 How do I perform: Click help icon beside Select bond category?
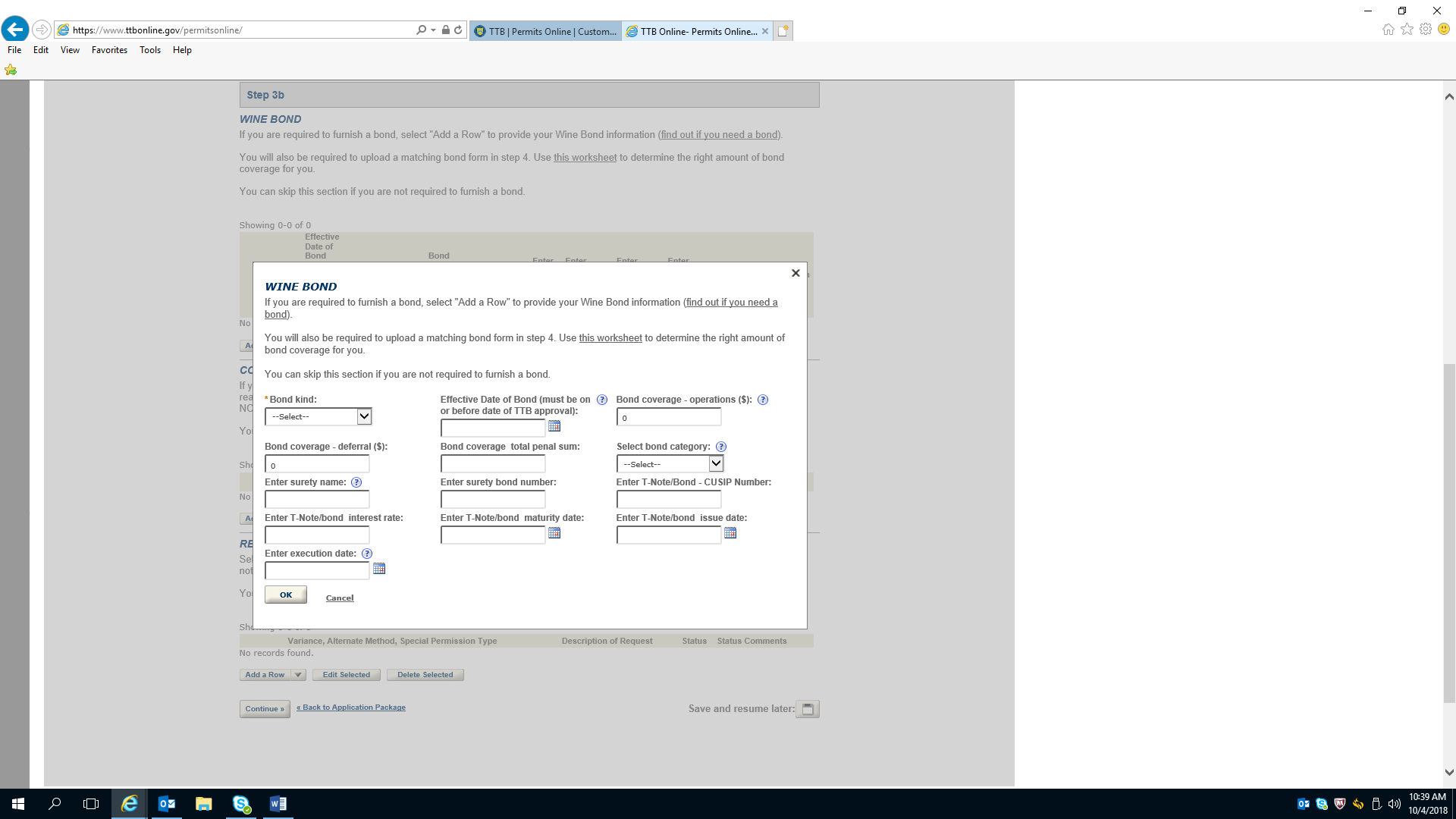pyautogui.click(x=721, y=447)
